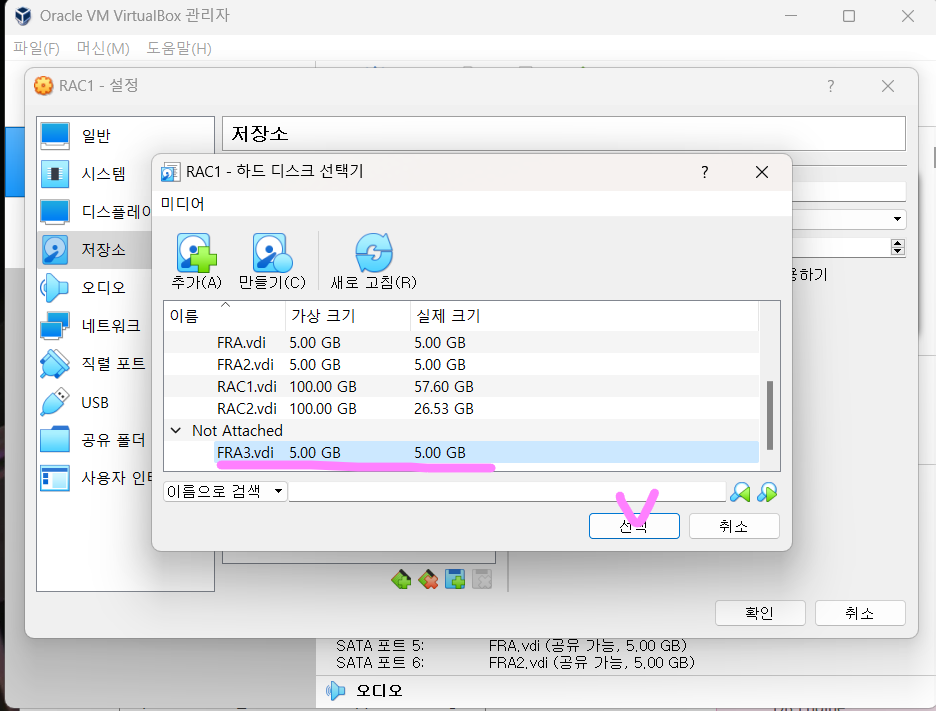Close the hard disk selector dialog
936x711 pixels.
click(762, 173)
